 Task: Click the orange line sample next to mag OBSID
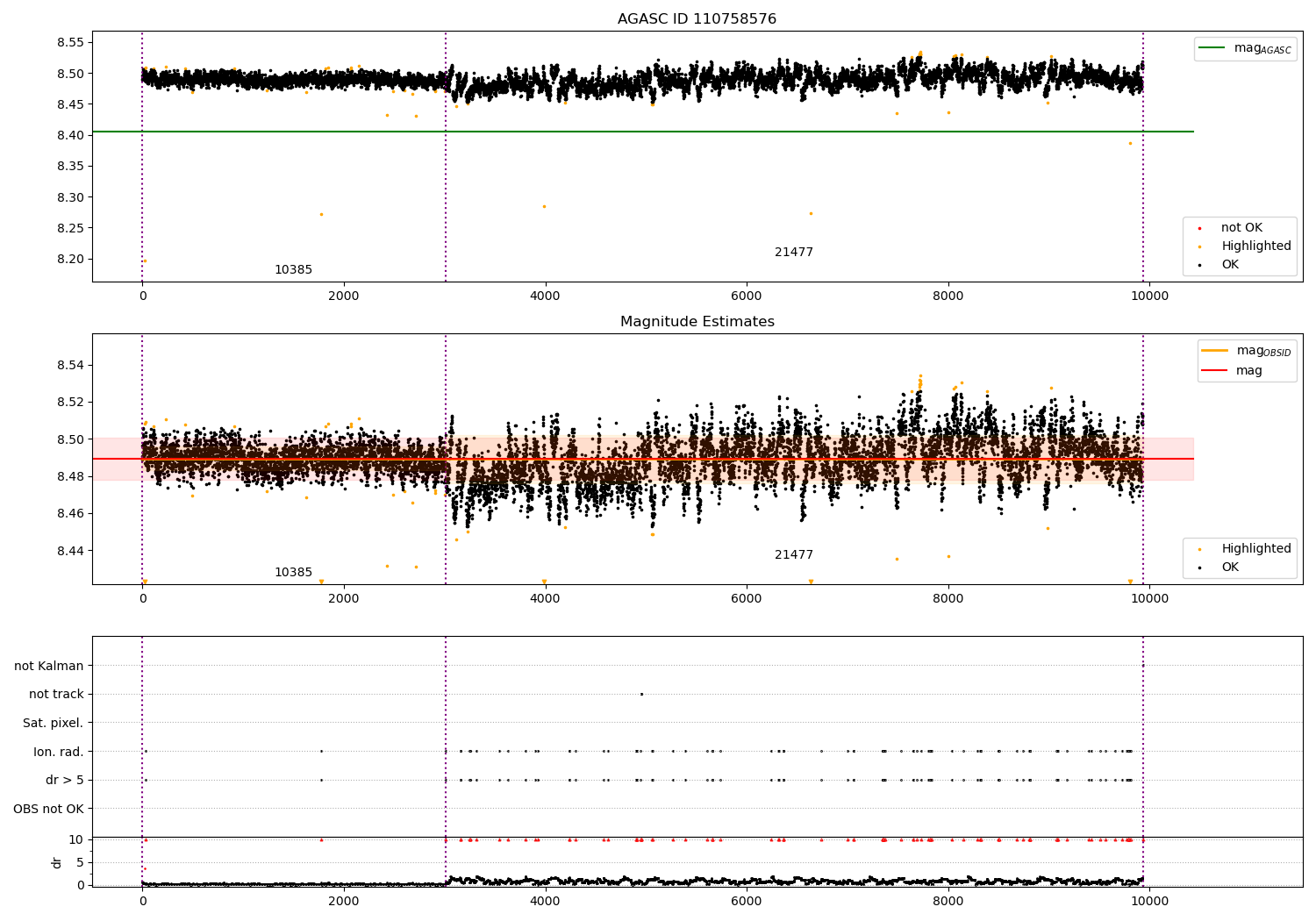1215,351
